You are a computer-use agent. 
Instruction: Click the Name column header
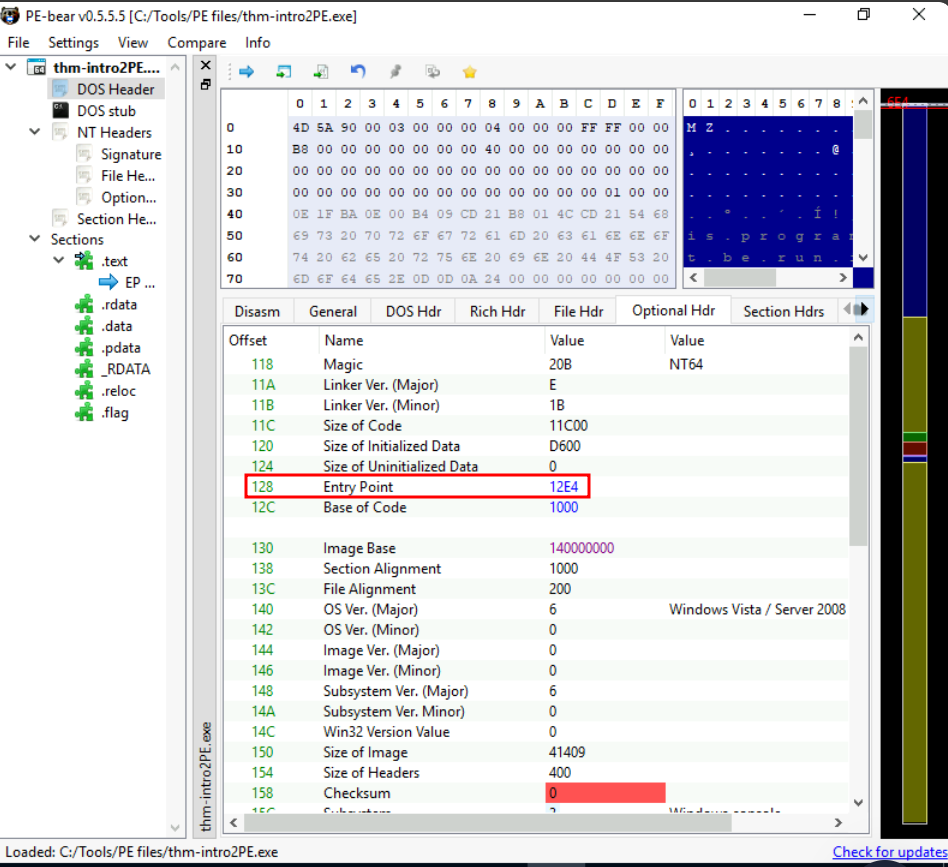click(343, 340)
